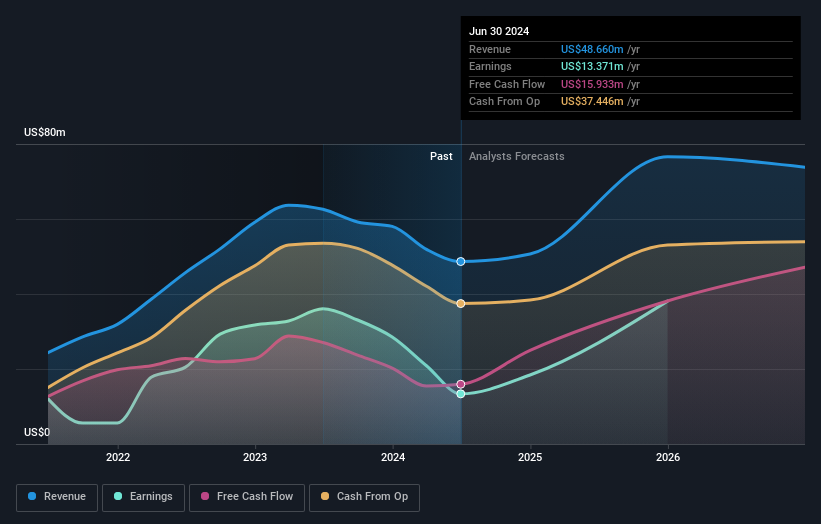Screen dimensions: 821x524
Task: Click the 2022 x-axis label
Action: pos(118,457)
